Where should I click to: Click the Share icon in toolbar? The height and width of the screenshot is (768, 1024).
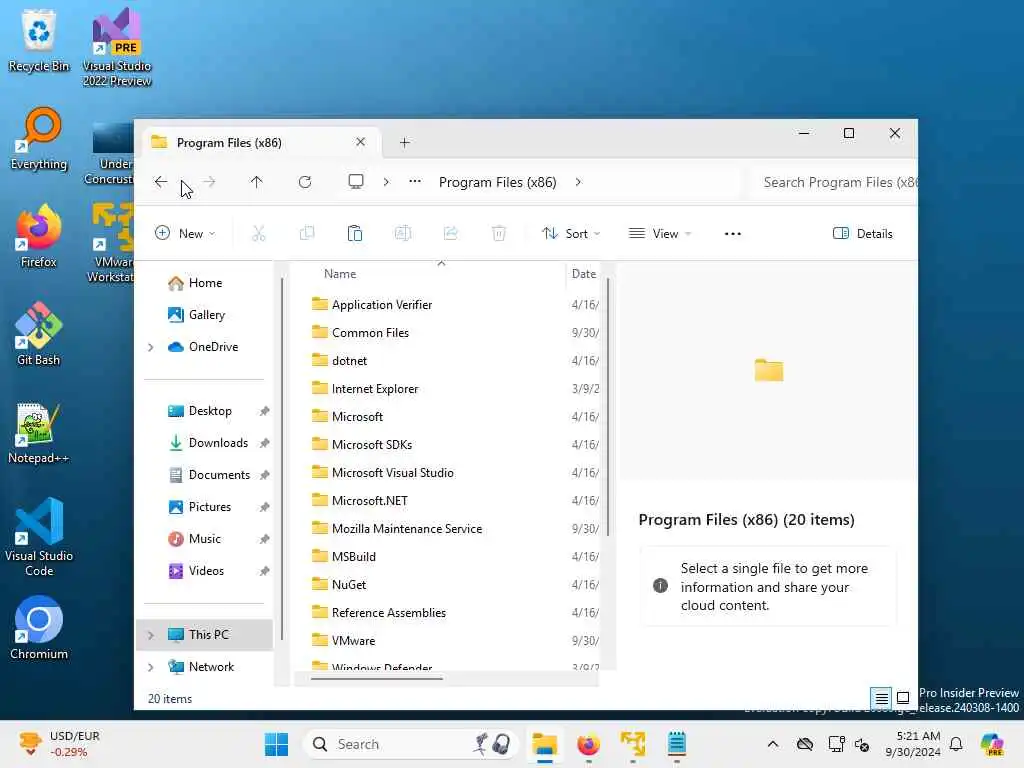(x=451, y=233)
